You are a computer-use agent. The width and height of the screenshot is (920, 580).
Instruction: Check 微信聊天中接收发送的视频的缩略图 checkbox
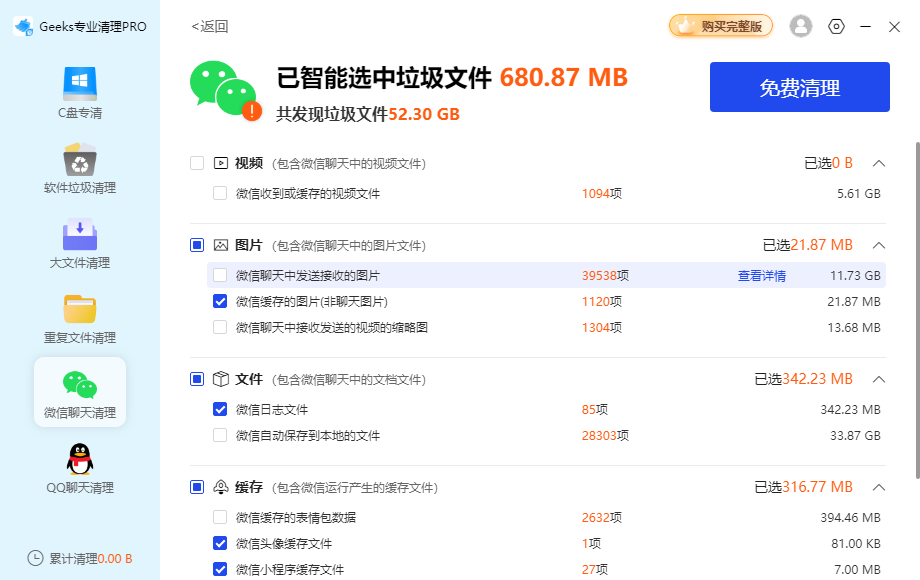coord(220,327)
